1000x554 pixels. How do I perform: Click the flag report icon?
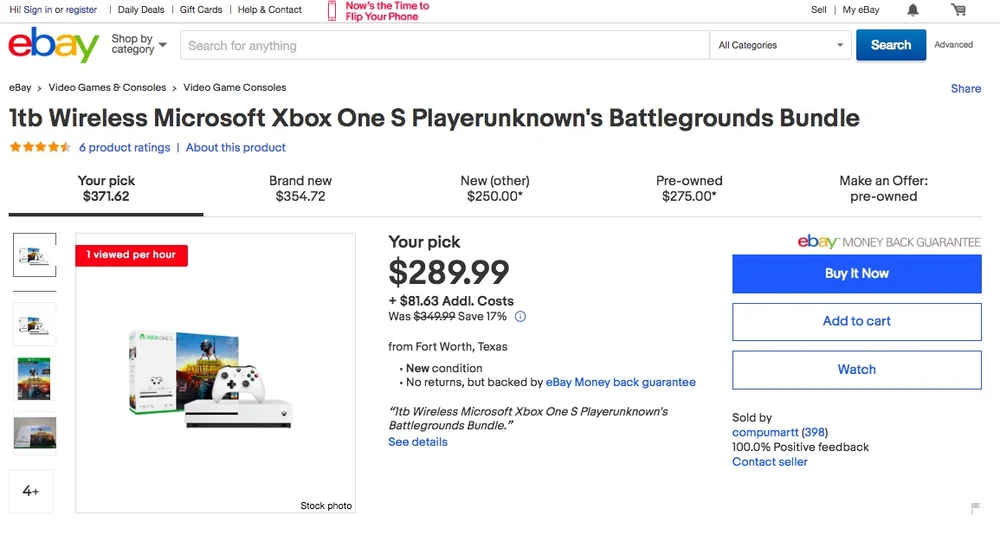tap(975, 509)
